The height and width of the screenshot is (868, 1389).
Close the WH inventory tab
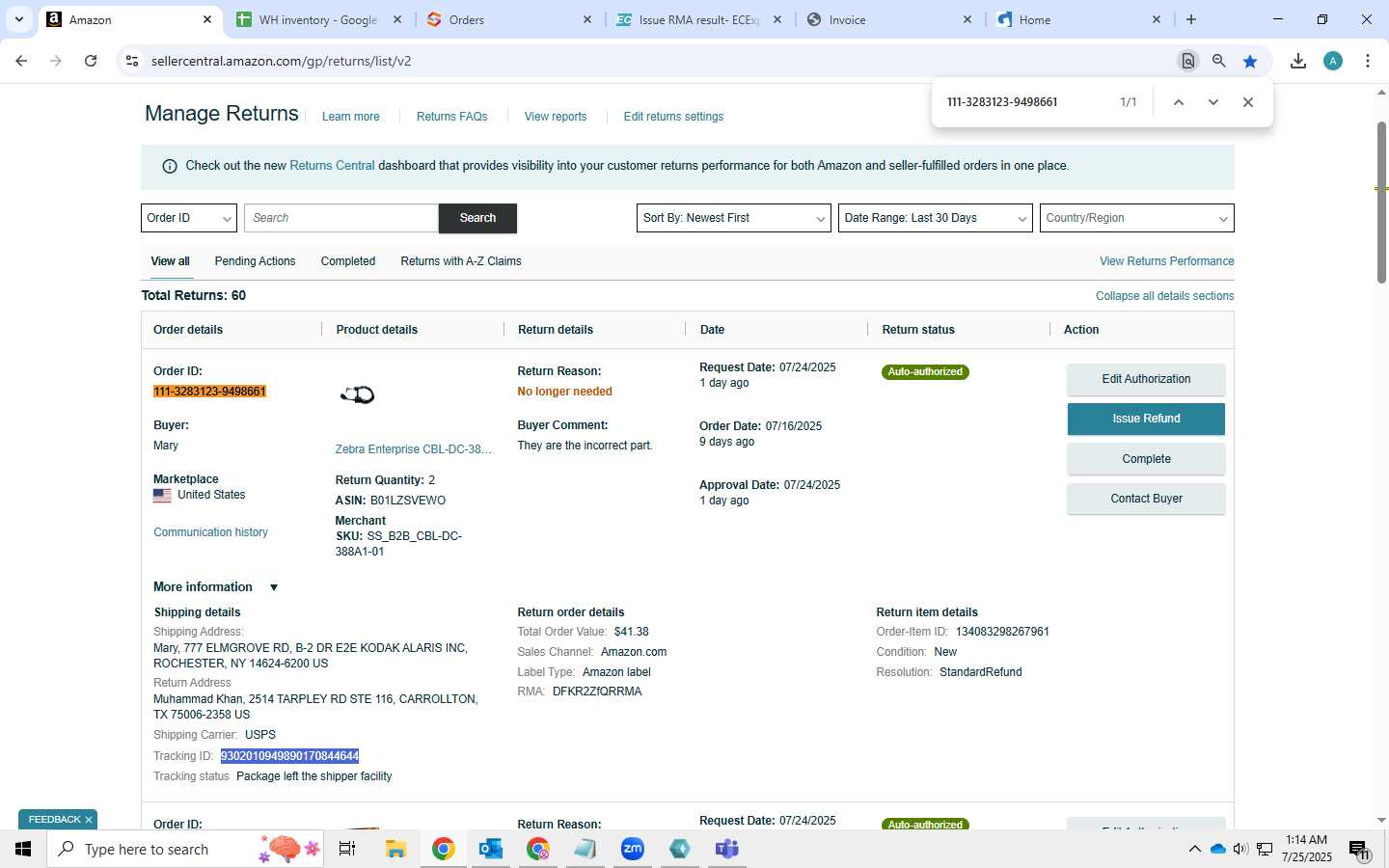[397, 19]
